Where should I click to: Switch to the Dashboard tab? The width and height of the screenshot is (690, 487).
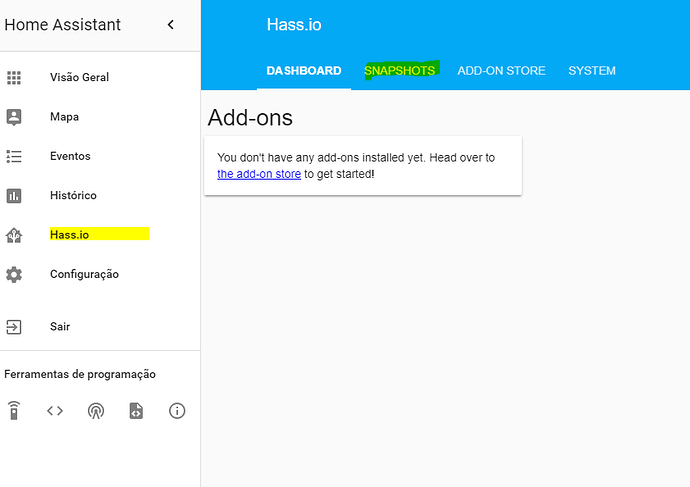click(304, 71)
